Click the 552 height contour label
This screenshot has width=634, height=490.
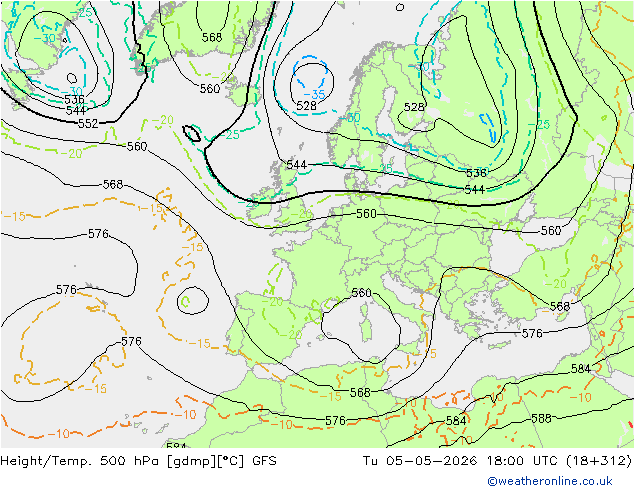88,123
